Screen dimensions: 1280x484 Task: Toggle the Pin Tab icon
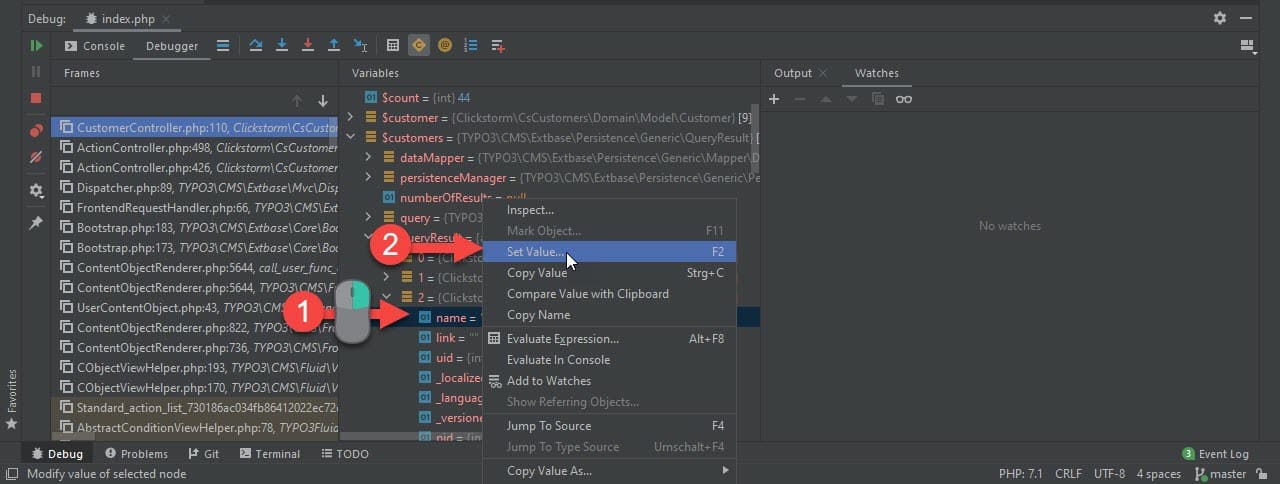pyautogui.click(x=36, y=223)
